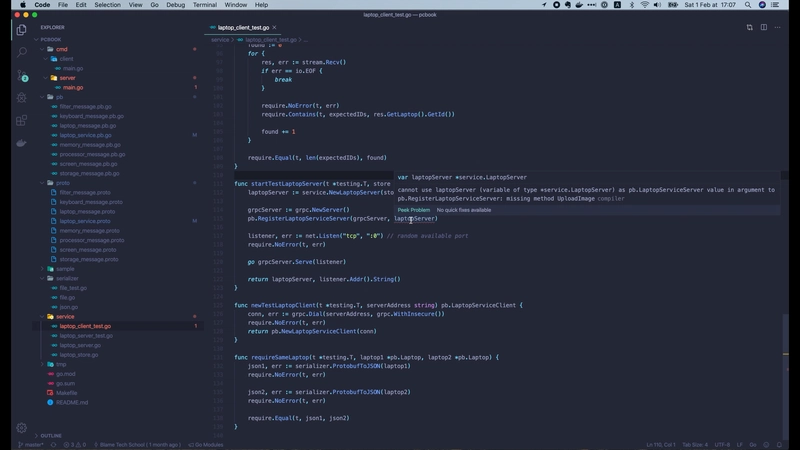The width and height of the screenshot is (800, 450).
Task: Click the master branch status item
Action: point(31,445)
